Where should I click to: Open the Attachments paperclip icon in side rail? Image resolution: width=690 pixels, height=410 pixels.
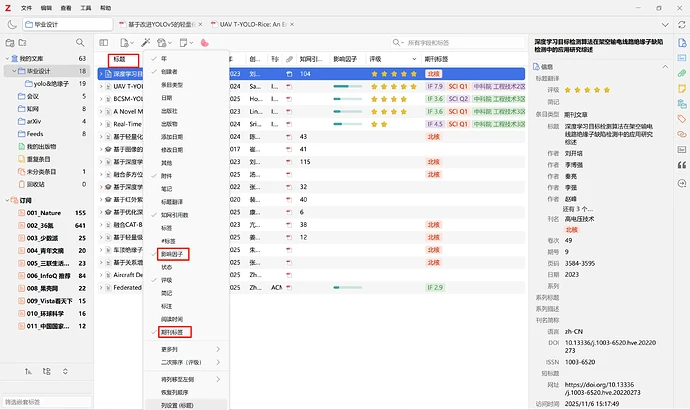click(682, 73)
